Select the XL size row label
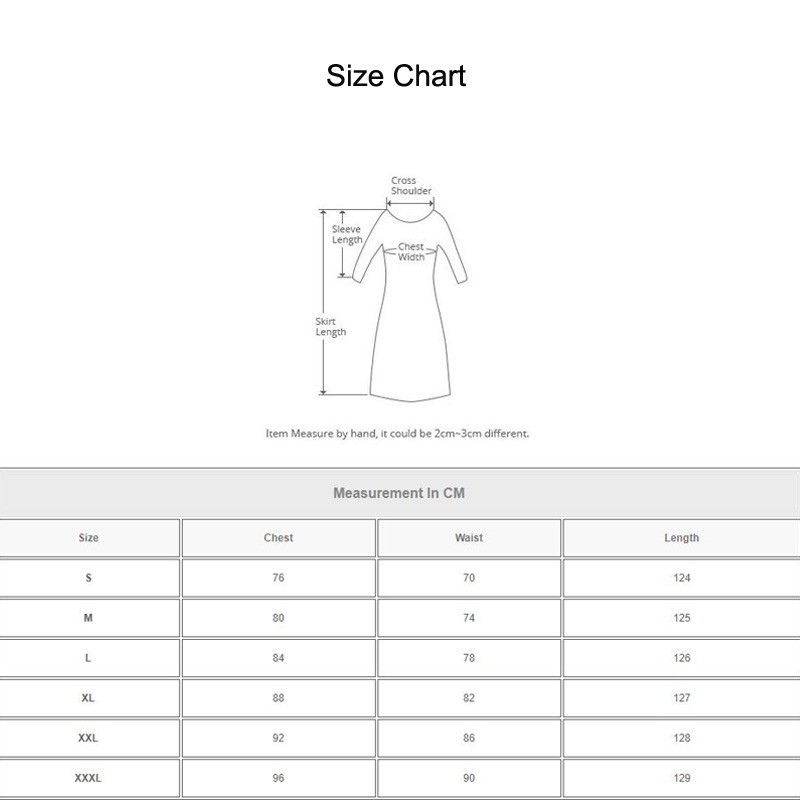Screen dimensions: 800x800 (89, 700)
